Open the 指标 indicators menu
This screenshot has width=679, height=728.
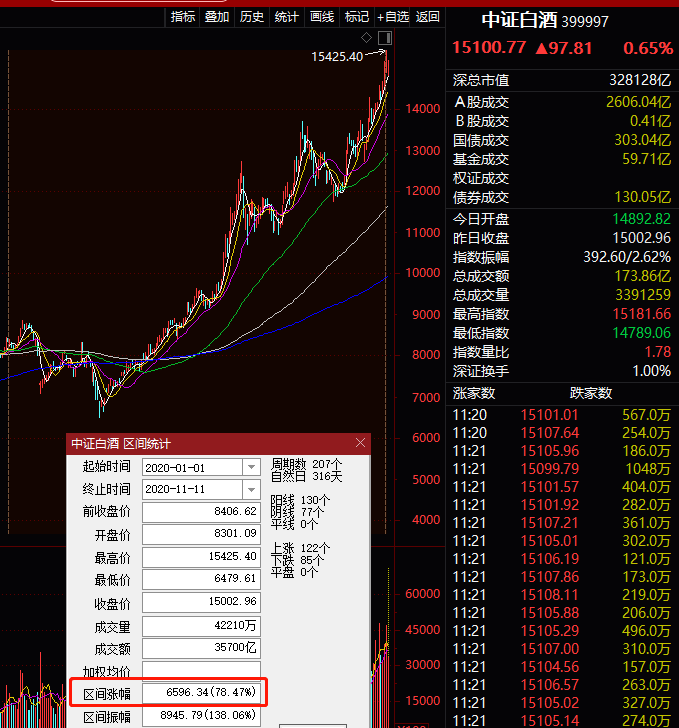click(183, 16)
